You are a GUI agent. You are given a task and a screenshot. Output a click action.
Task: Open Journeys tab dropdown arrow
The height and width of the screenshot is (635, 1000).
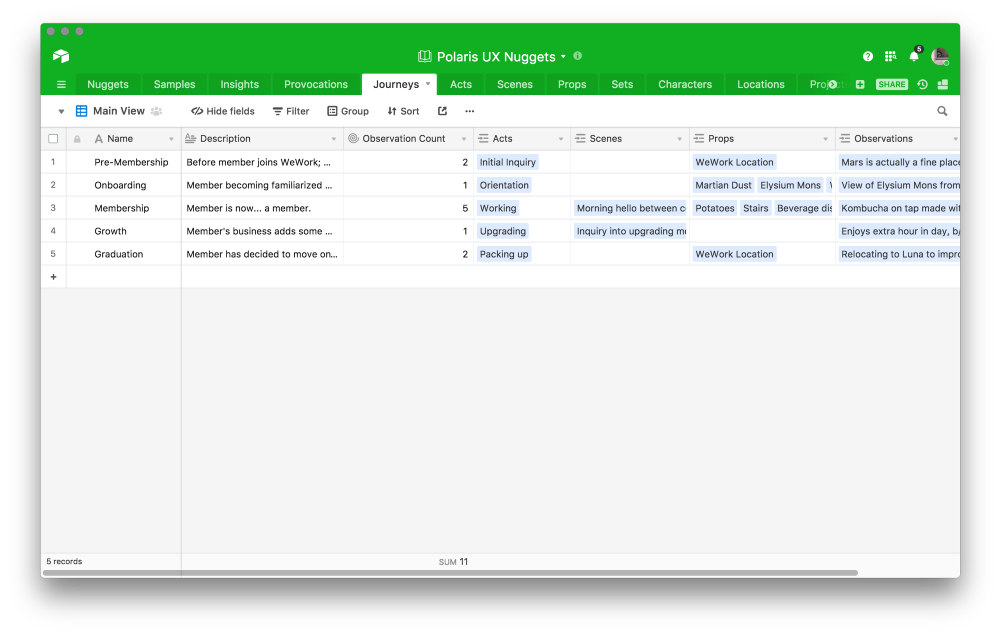point(428,84)
